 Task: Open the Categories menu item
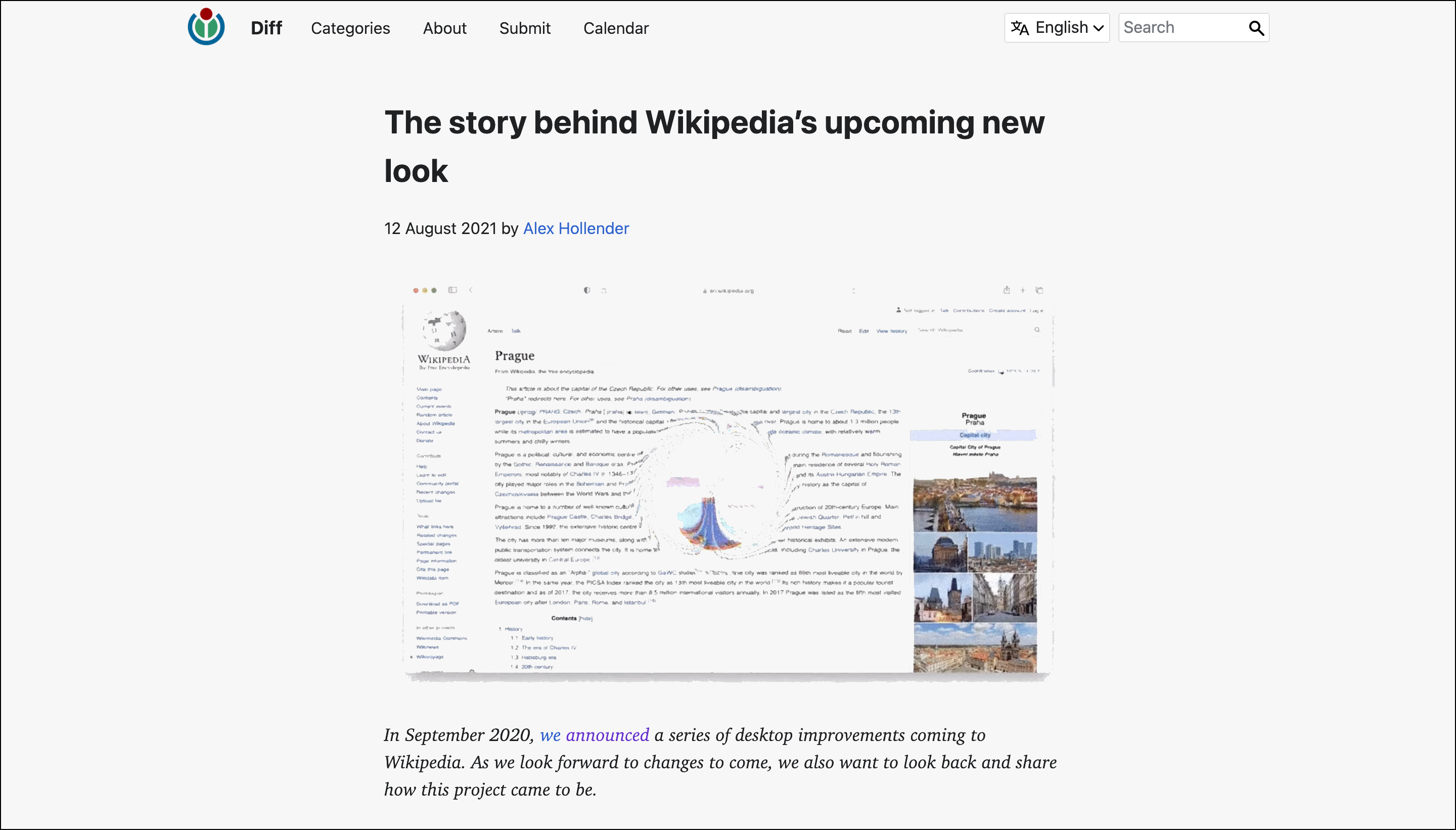tap(350, 28)
